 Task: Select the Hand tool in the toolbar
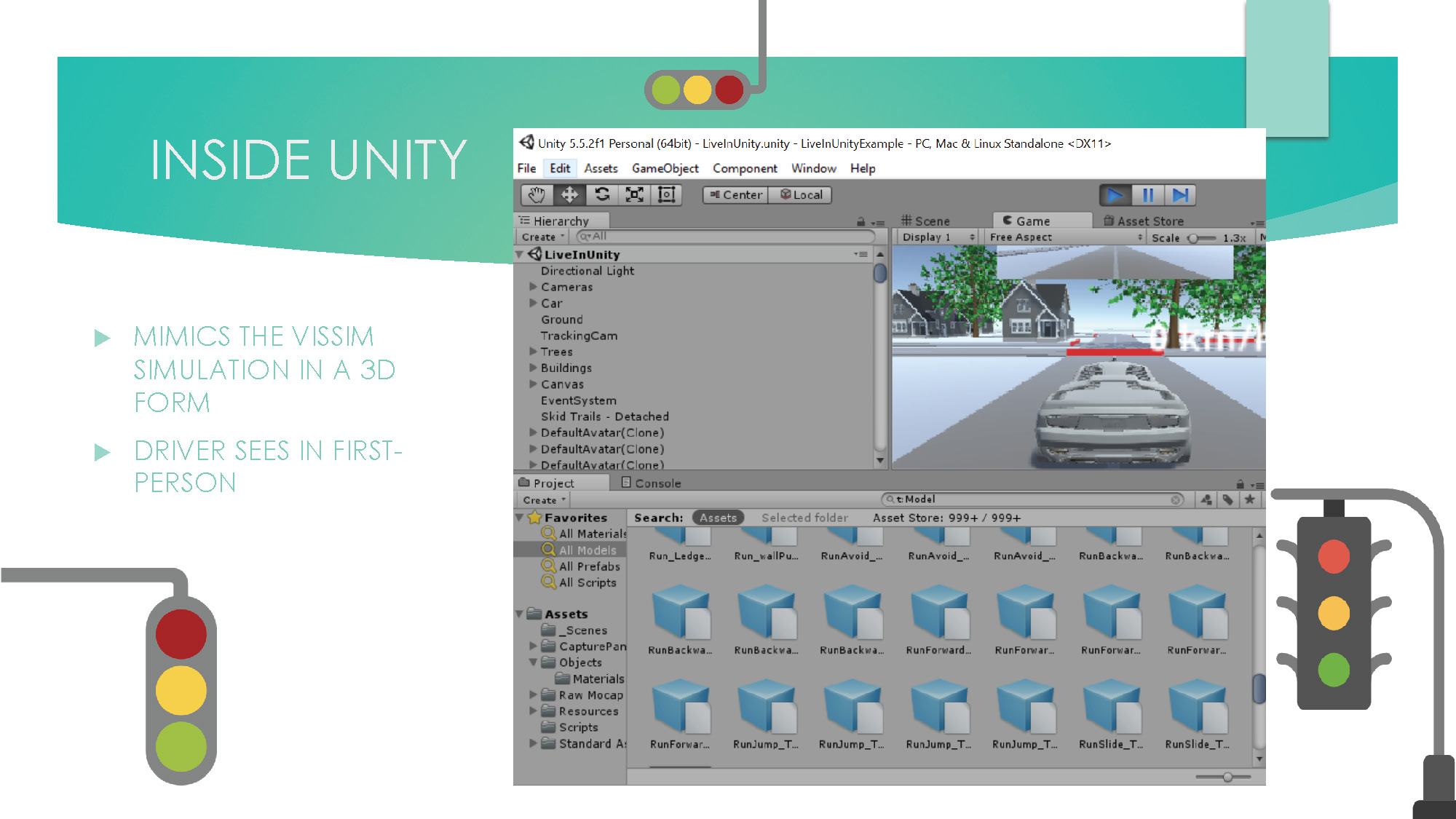pyautogui.click(x=535, y=195)
